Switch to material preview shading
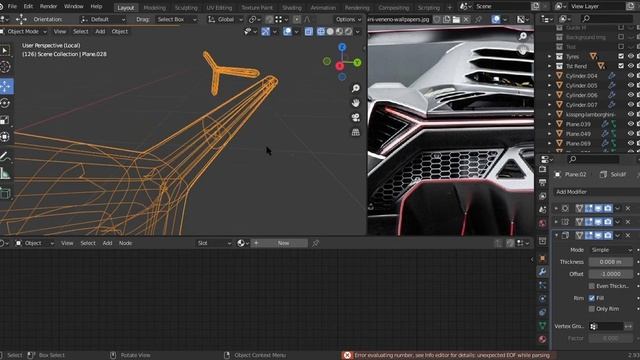The width and height of the screenshot is (640, 360). [x=339, y=31]
